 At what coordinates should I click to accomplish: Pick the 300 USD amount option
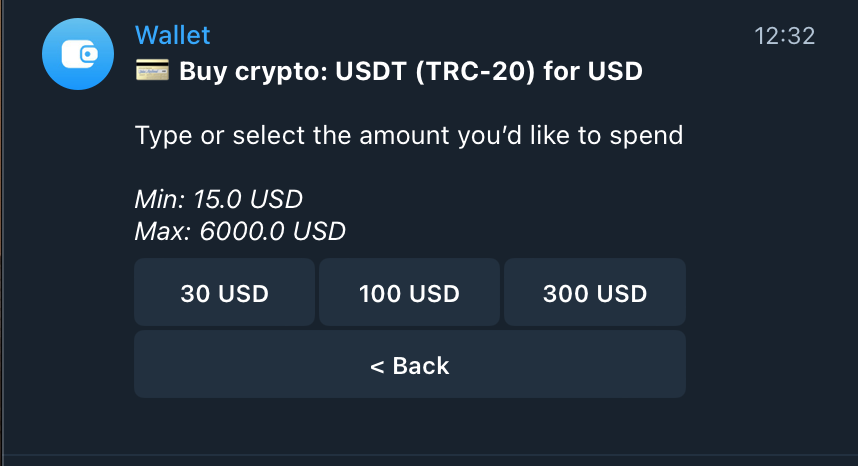(x=594, y=294)
